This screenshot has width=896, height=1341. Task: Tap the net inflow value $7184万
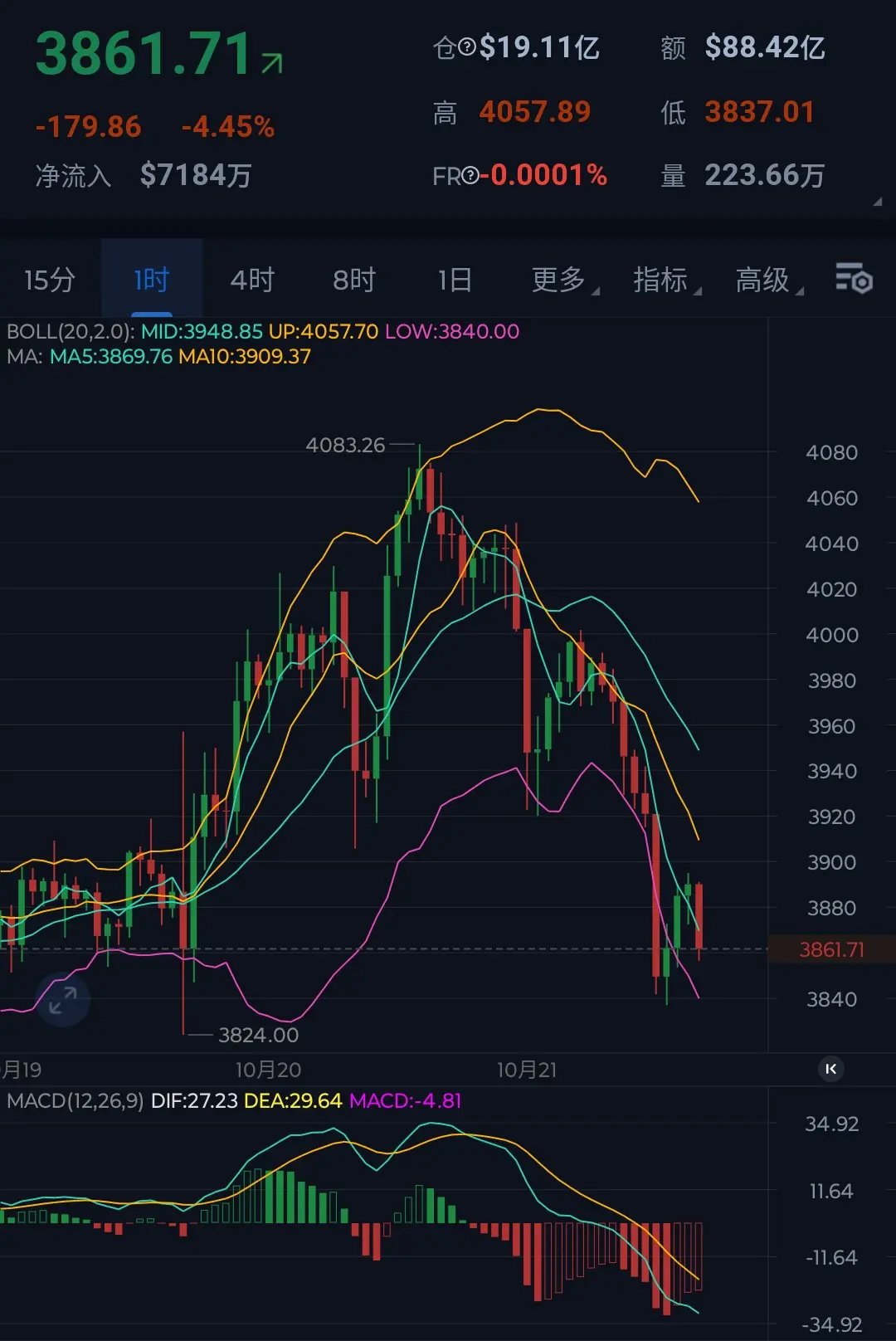pyautogui.click(x=196, y=175)
